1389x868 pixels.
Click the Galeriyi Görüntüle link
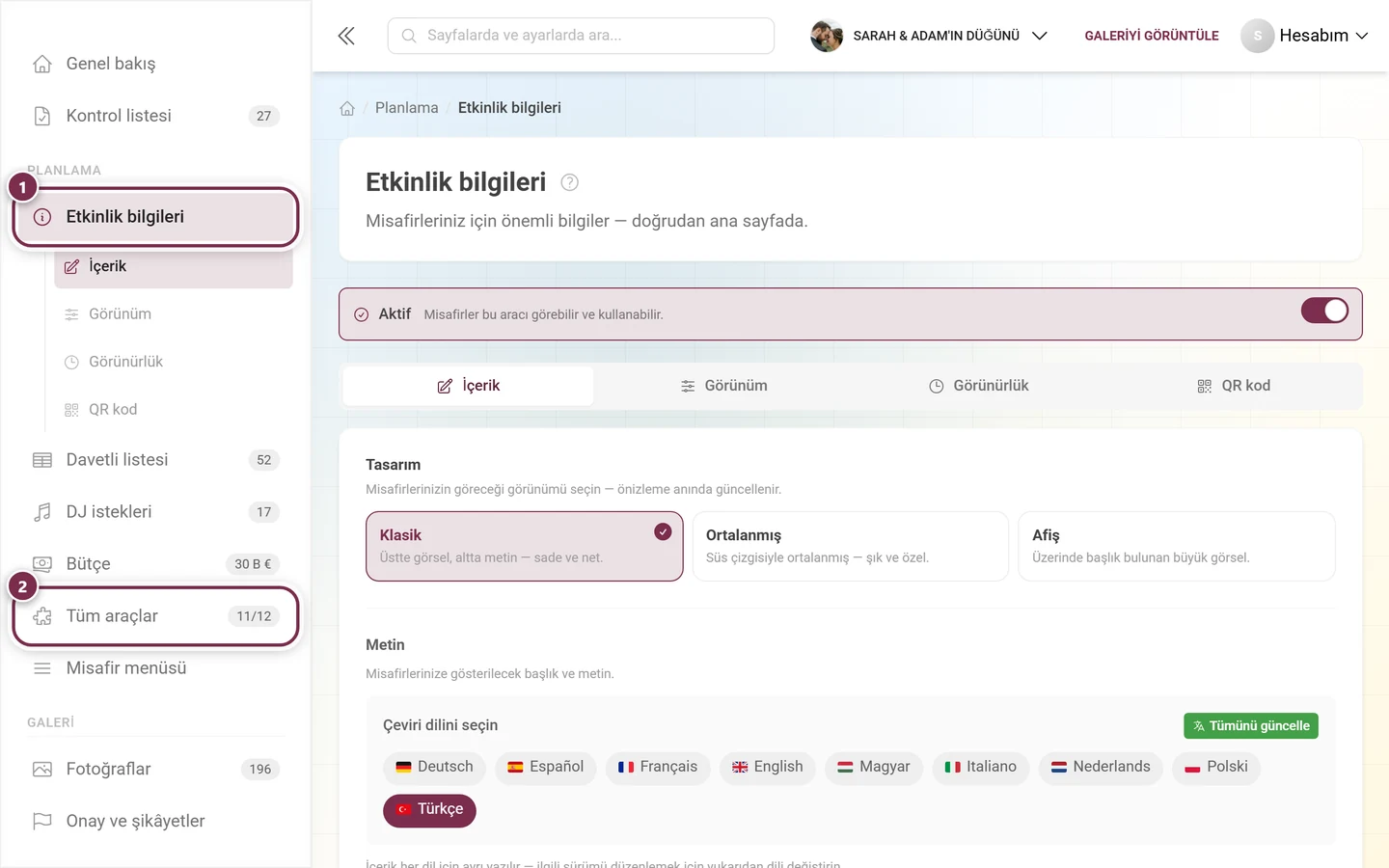point(1152,36)
